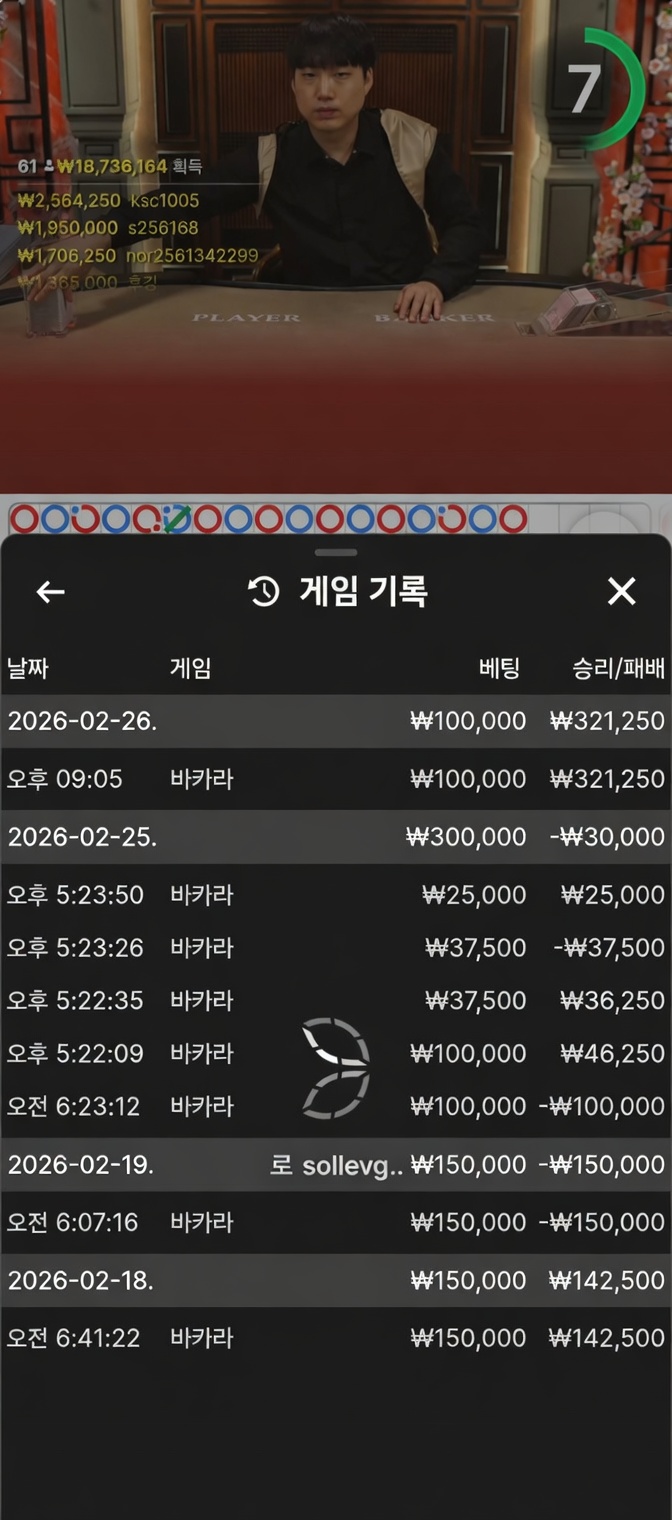
Task: Collapse the 2026-02-25 date group
Action: 336,837
